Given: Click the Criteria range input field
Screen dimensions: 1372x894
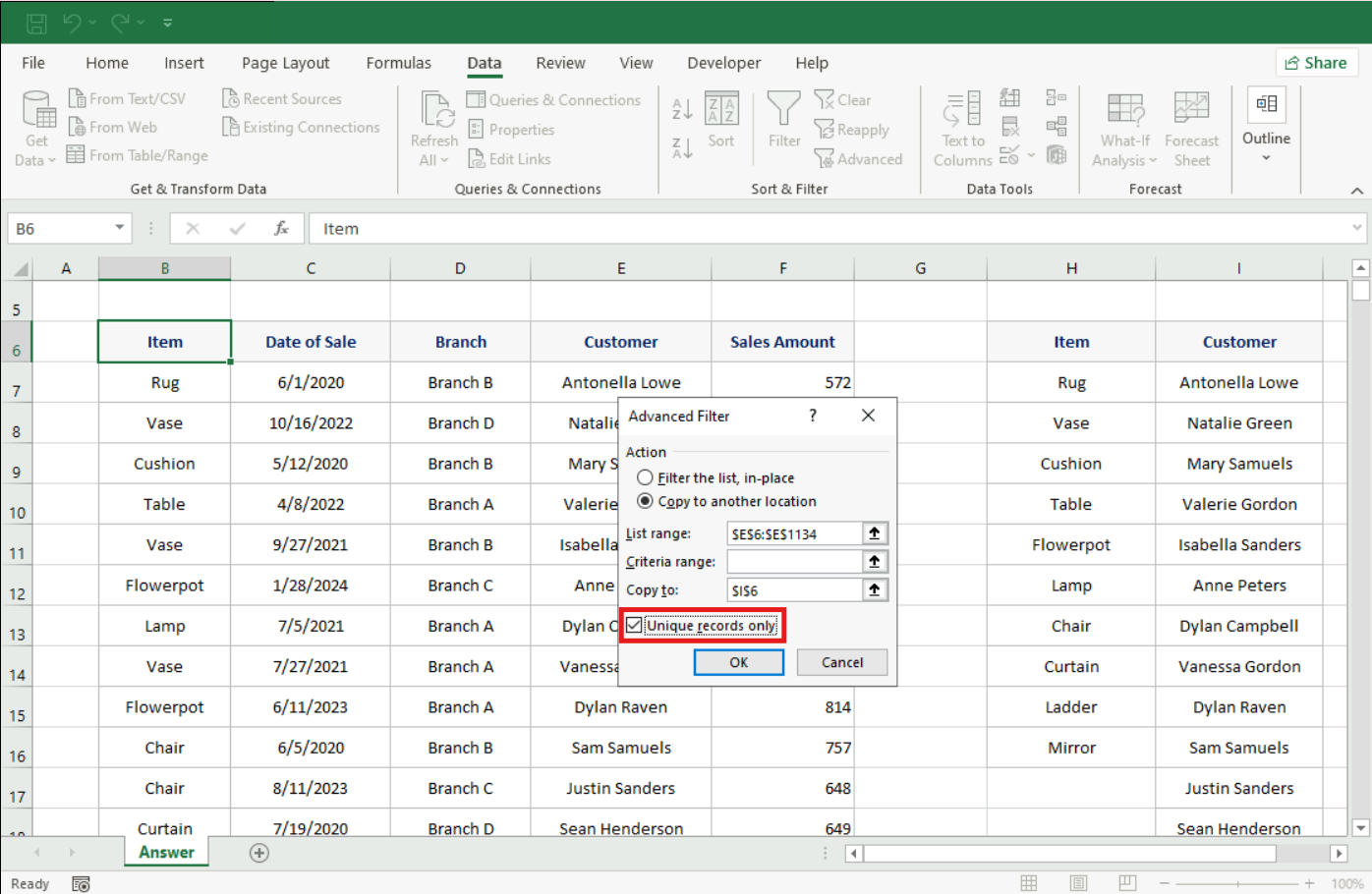Looking at the screenshot, I should [794, 562].
